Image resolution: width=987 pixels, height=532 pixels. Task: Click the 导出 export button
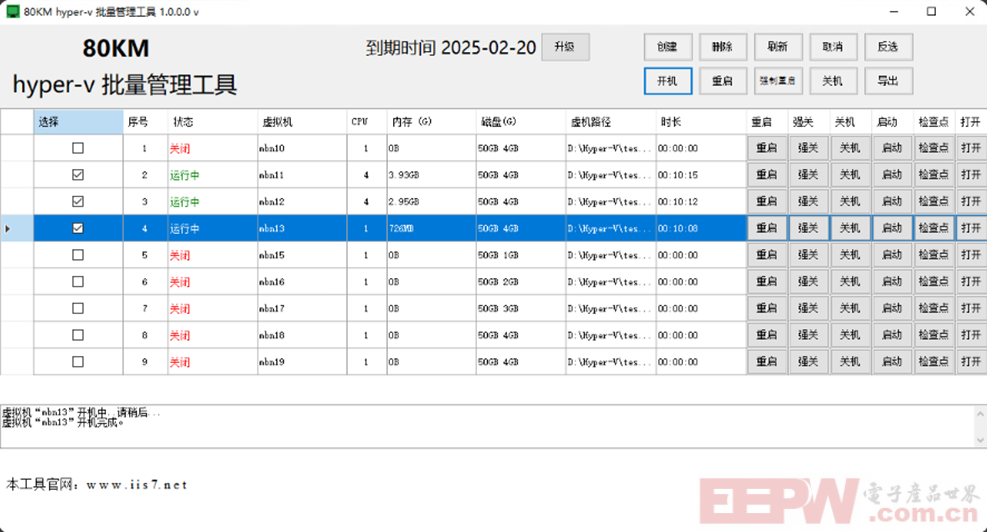point(888,81)
